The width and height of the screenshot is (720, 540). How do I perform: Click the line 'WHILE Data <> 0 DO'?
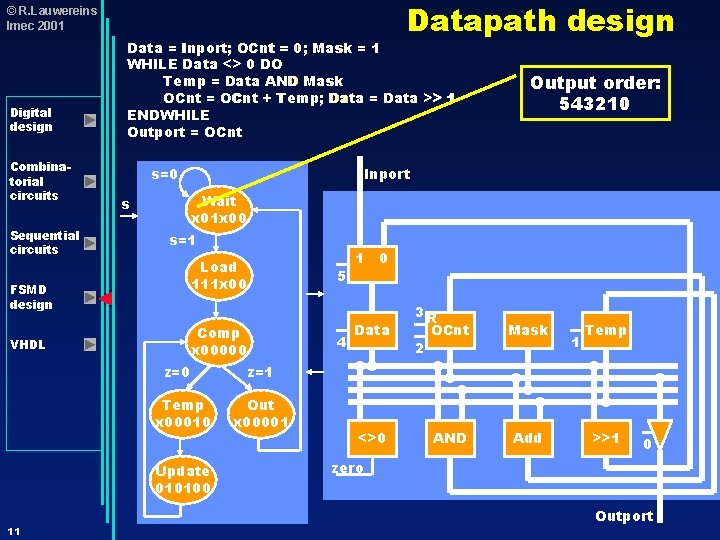pos(205,64)
